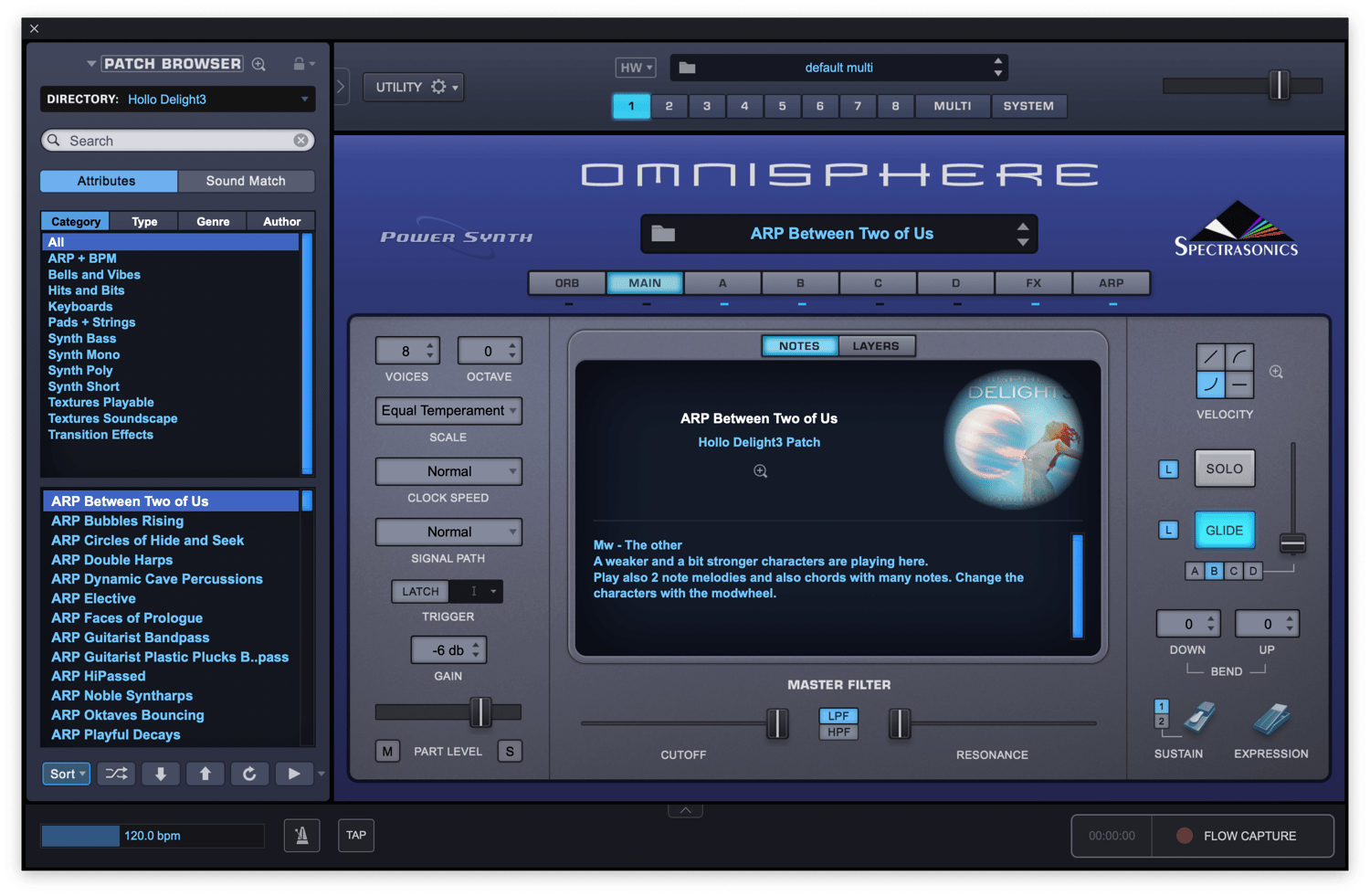Image resolution: width=1370 pixels, height=896 pixels.
Task: Adjust the master filter Resonance slider
Action: coord(900,723)
